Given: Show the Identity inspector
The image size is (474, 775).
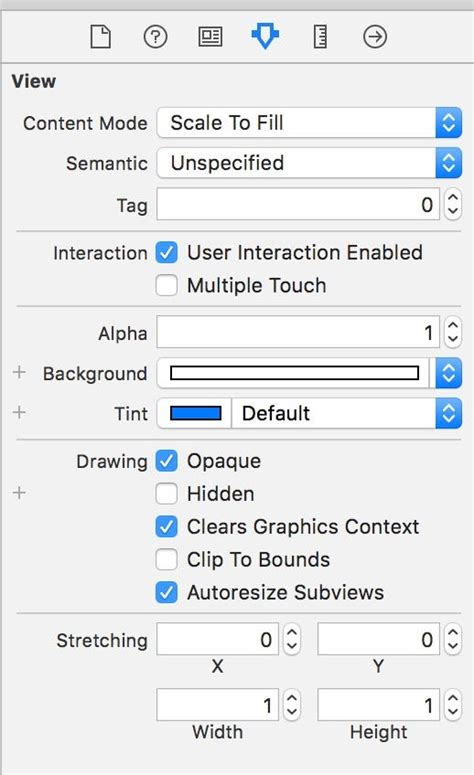Looking at the screenshot, I should (210, 37).
